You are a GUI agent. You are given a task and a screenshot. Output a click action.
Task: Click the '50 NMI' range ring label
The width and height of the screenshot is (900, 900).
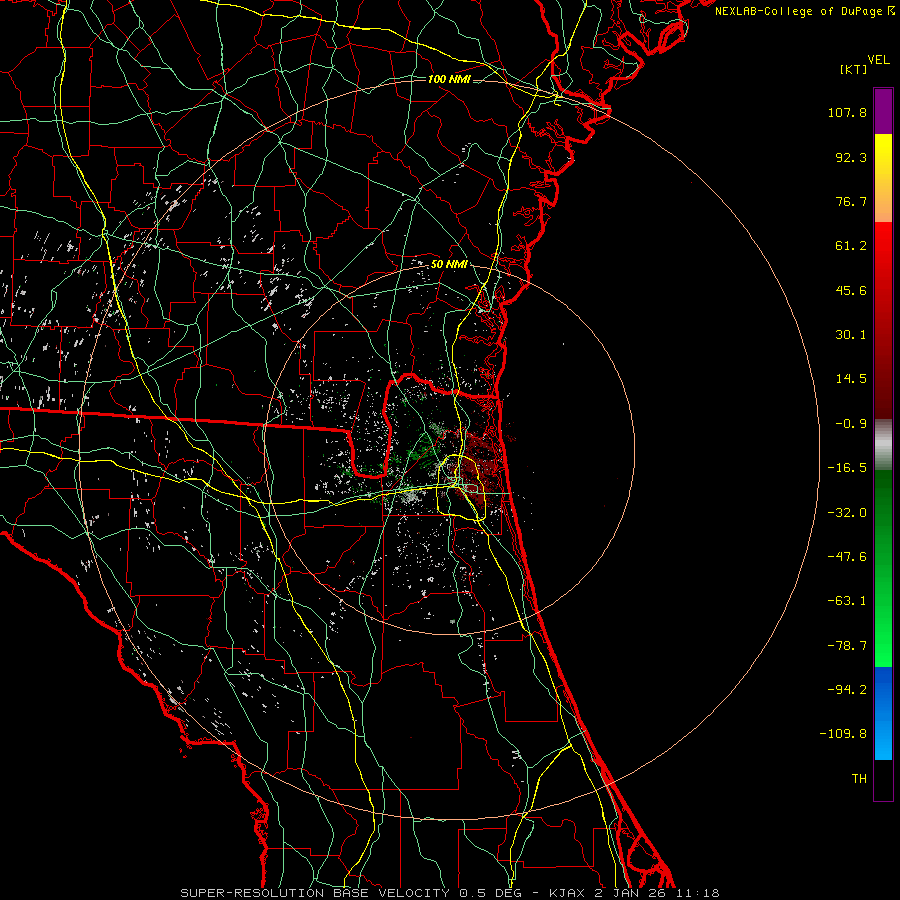449,265
